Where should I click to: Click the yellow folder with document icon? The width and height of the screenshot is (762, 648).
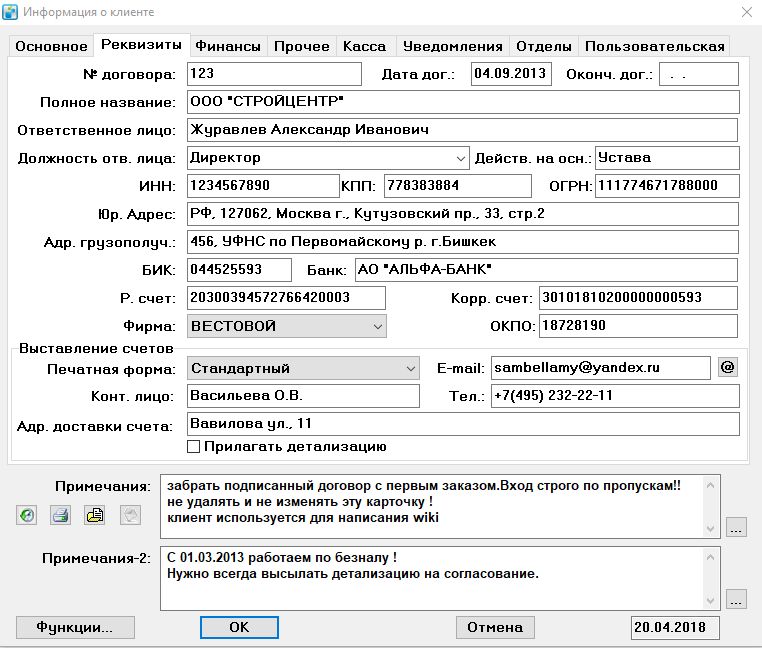95,515
